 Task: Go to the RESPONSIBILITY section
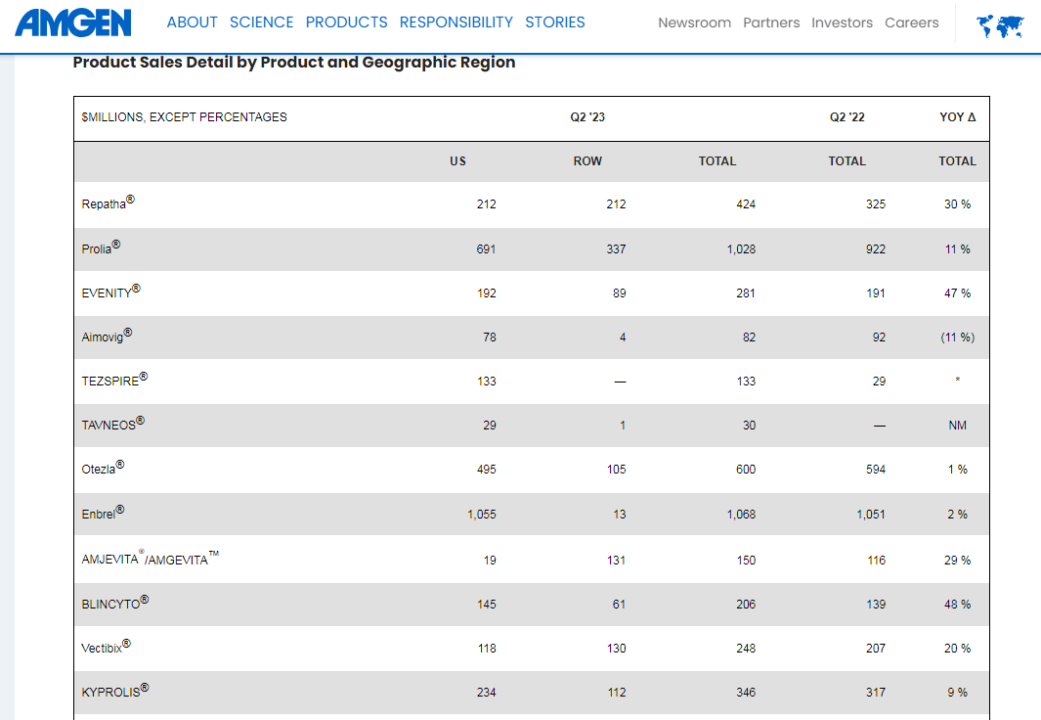coord(456,22)
